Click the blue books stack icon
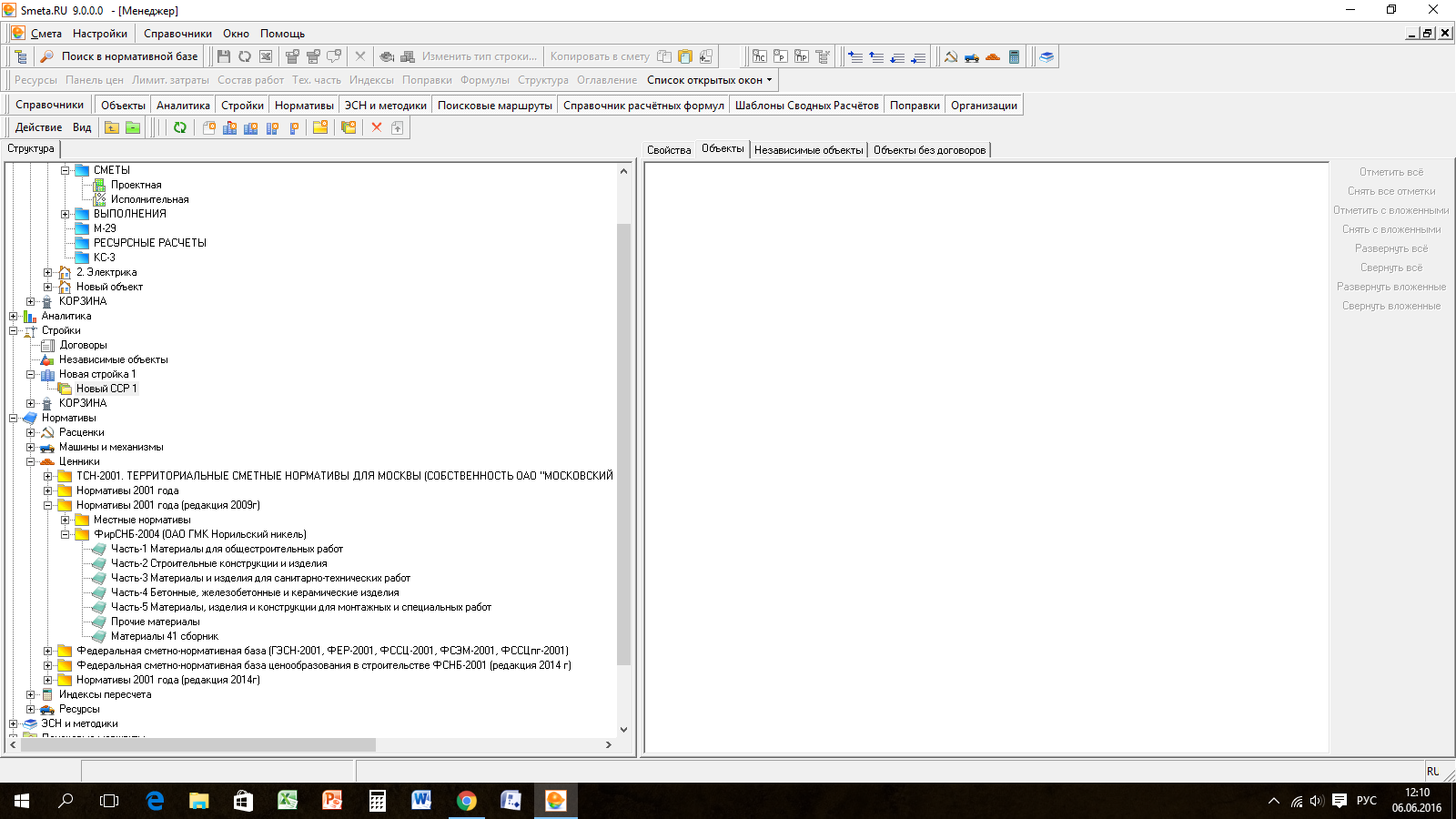Image resolution: width=1456 pixels, height=819 pixels. coord(1046,56)
